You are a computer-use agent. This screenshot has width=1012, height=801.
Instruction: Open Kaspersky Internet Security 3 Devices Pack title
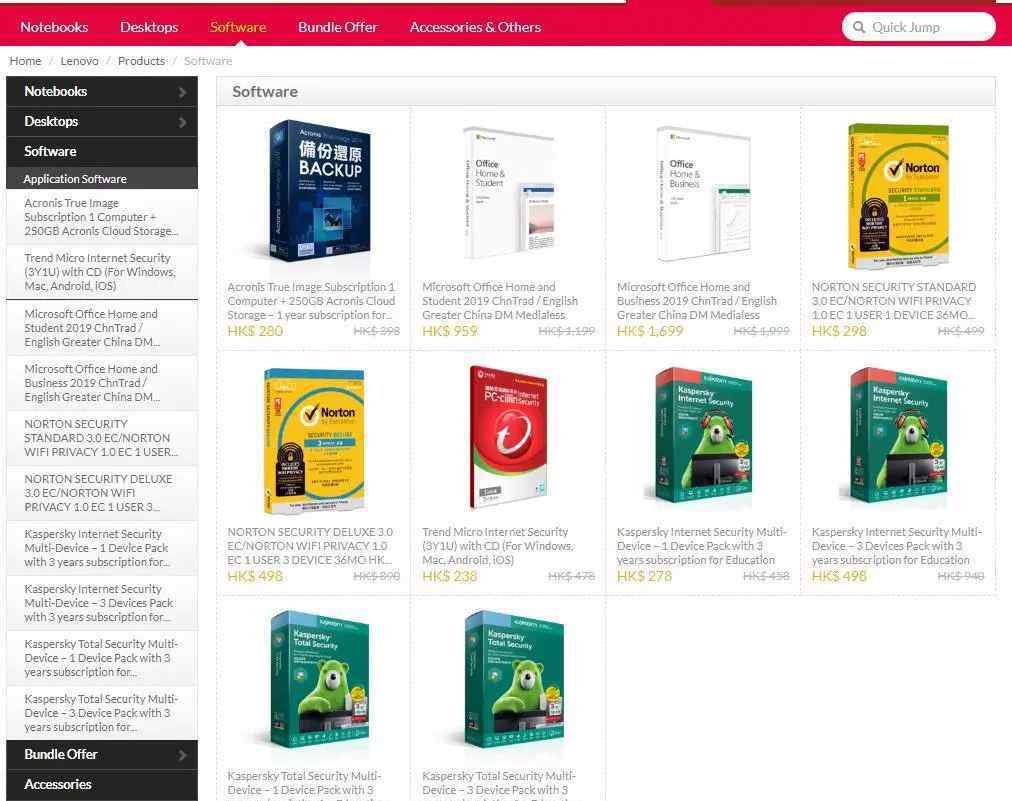[x=897, y=546]
